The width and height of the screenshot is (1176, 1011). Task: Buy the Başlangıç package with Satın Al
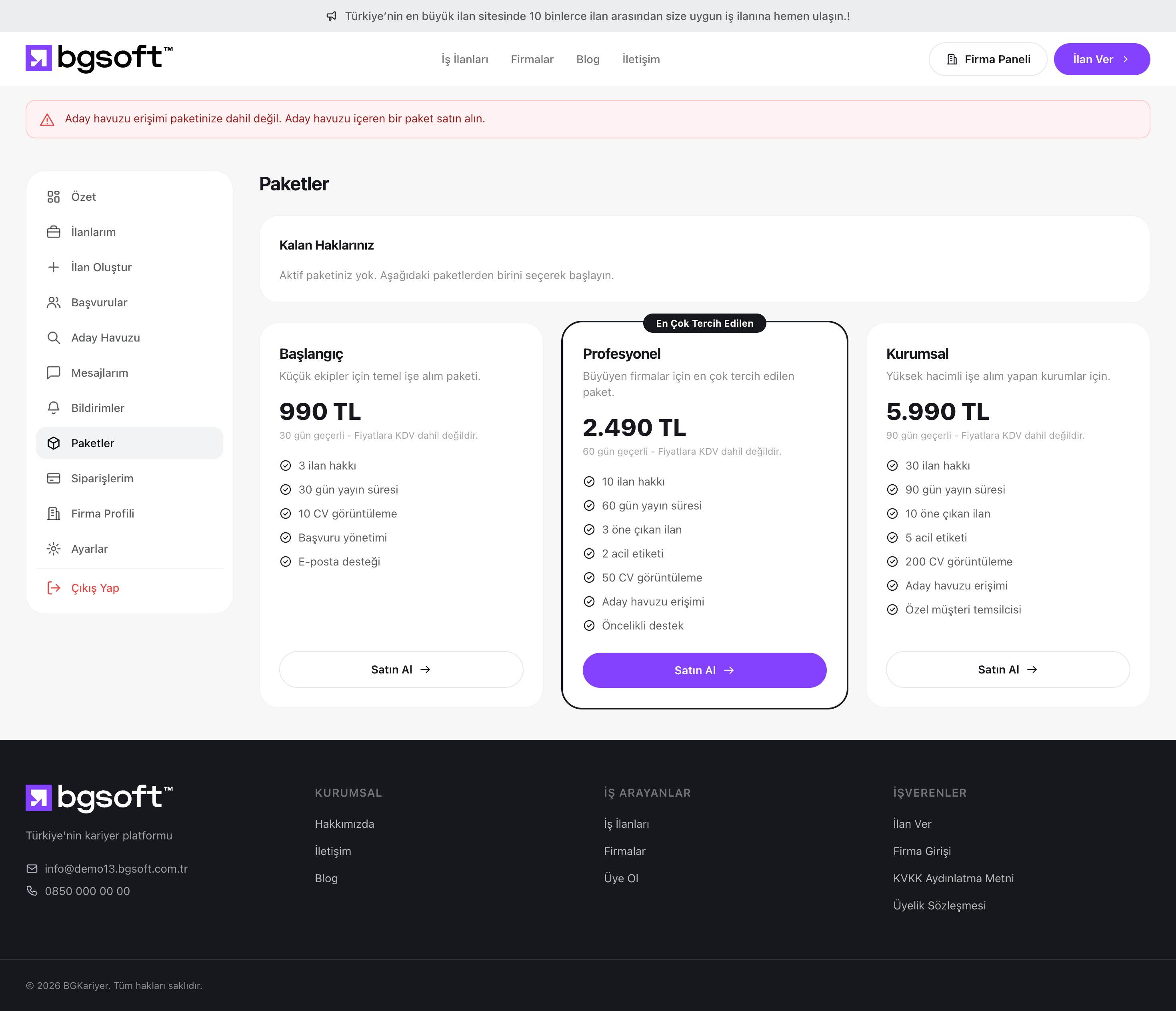coord(401,669)
